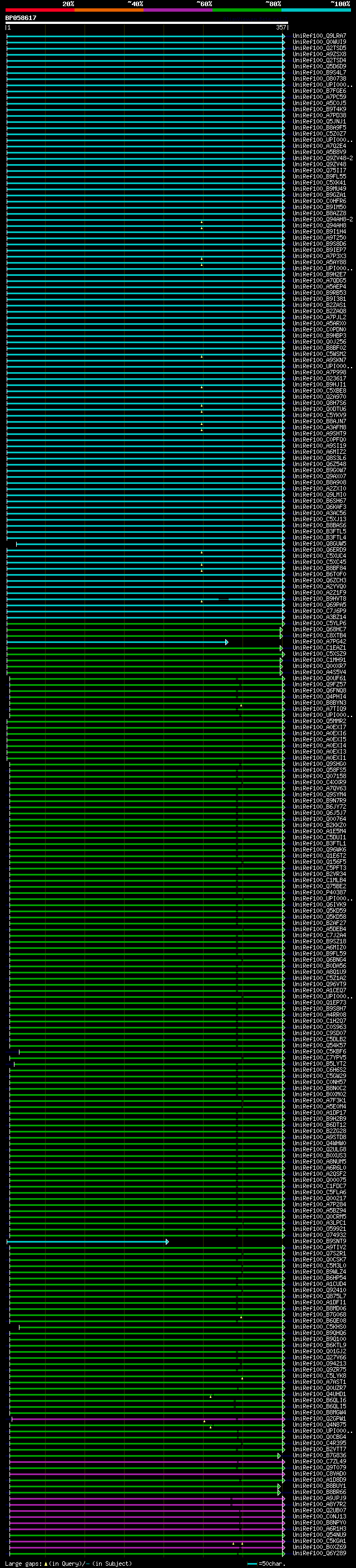Open entry UniRef100_A0EXI7
The width and height of the screenshot is (356, 1568).
click(319, 728)
